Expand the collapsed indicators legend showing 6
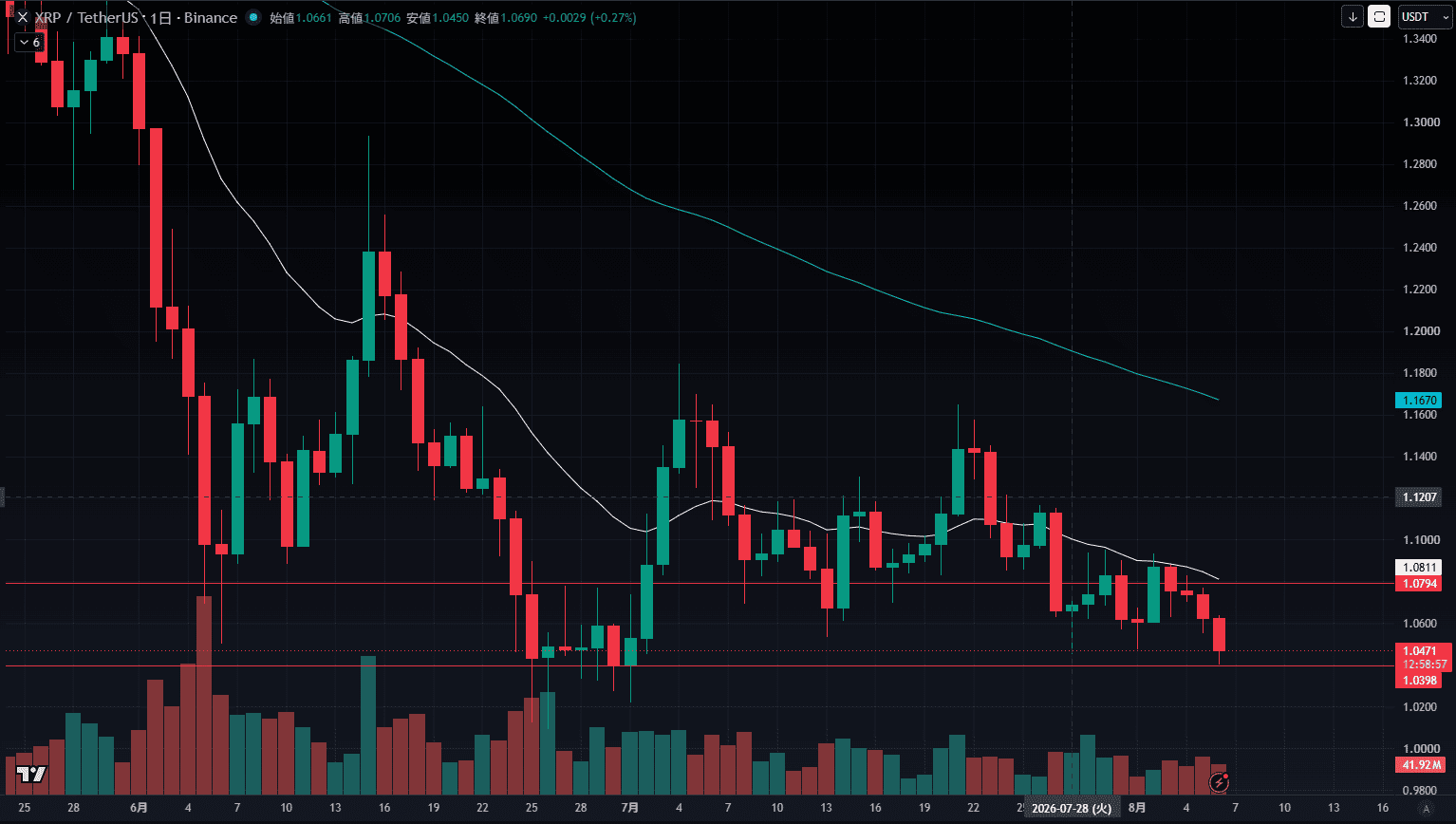Screen dimensions: 1456x824 [29, 42]
